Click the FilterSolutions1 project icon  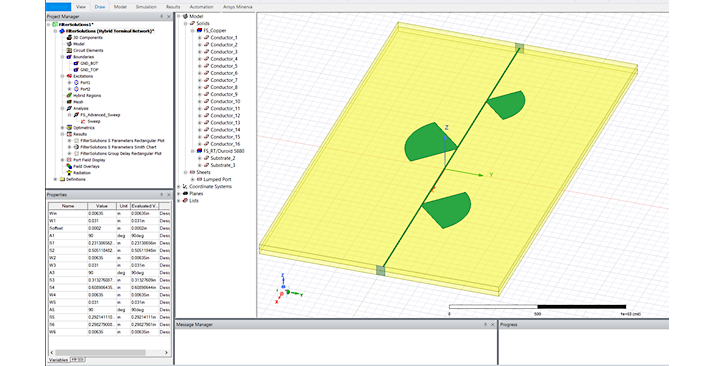pyautogui.click(x=55, y=25)
